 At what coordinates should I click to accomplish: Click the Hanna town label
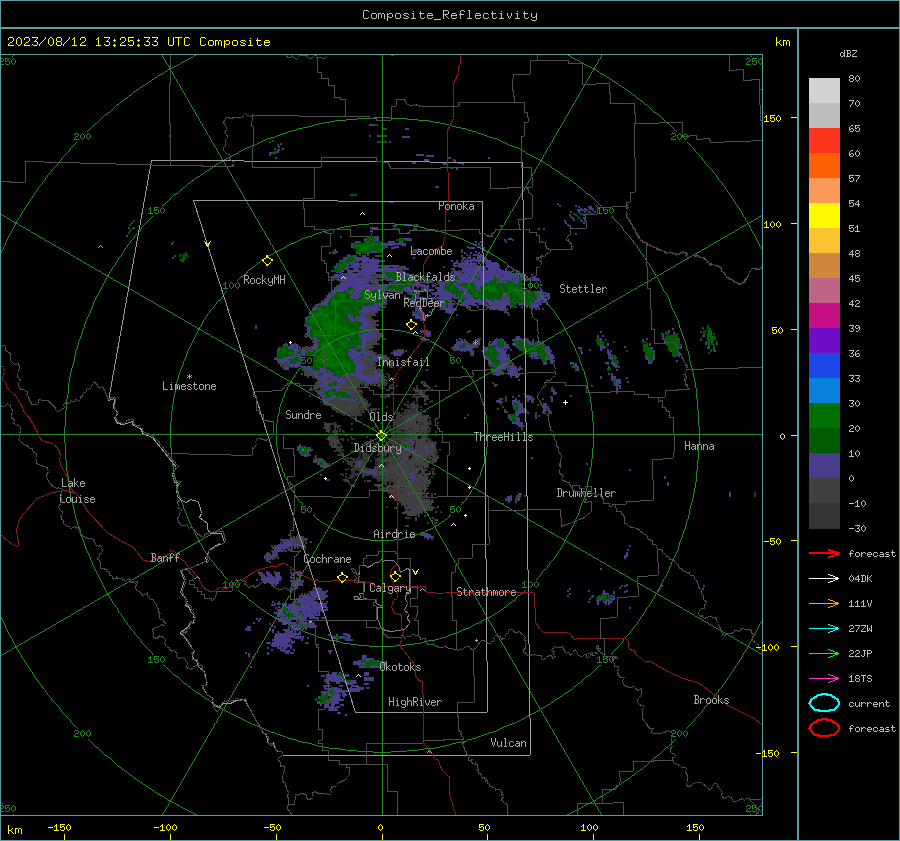pyautogui.click(x=699, y=446)
